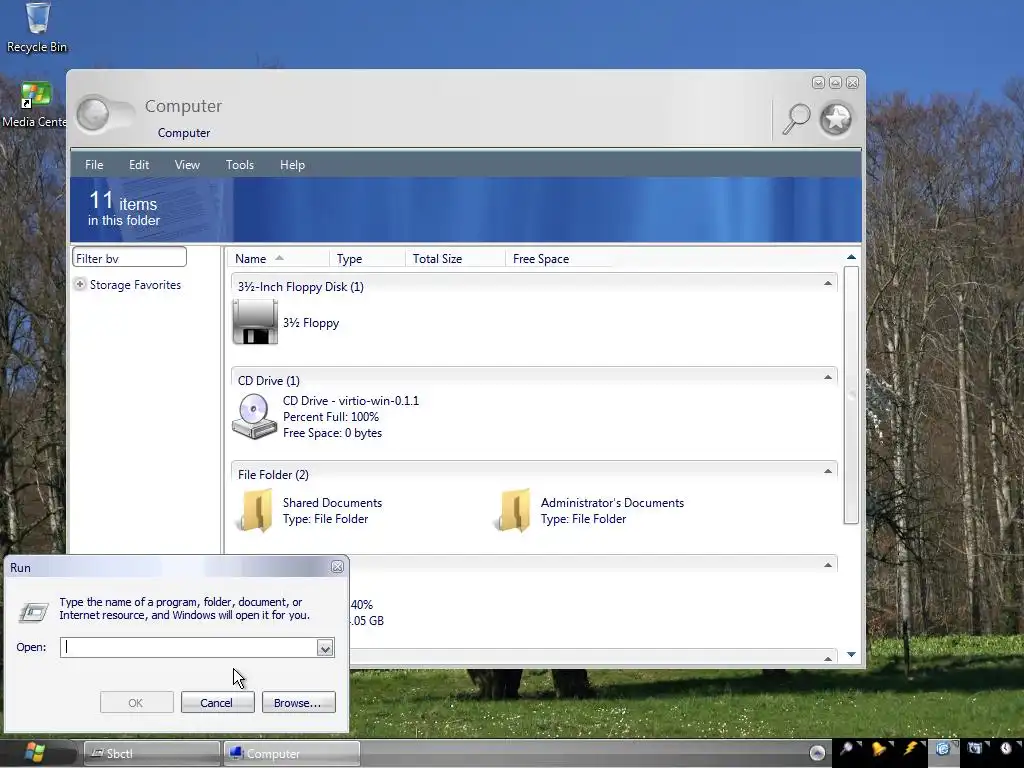This screenshot has width=1024, height=768.
Task: Click the CD Drive - virtio-win-0.1.1 label
Action: pyautogui.click(x=351, y=401)
